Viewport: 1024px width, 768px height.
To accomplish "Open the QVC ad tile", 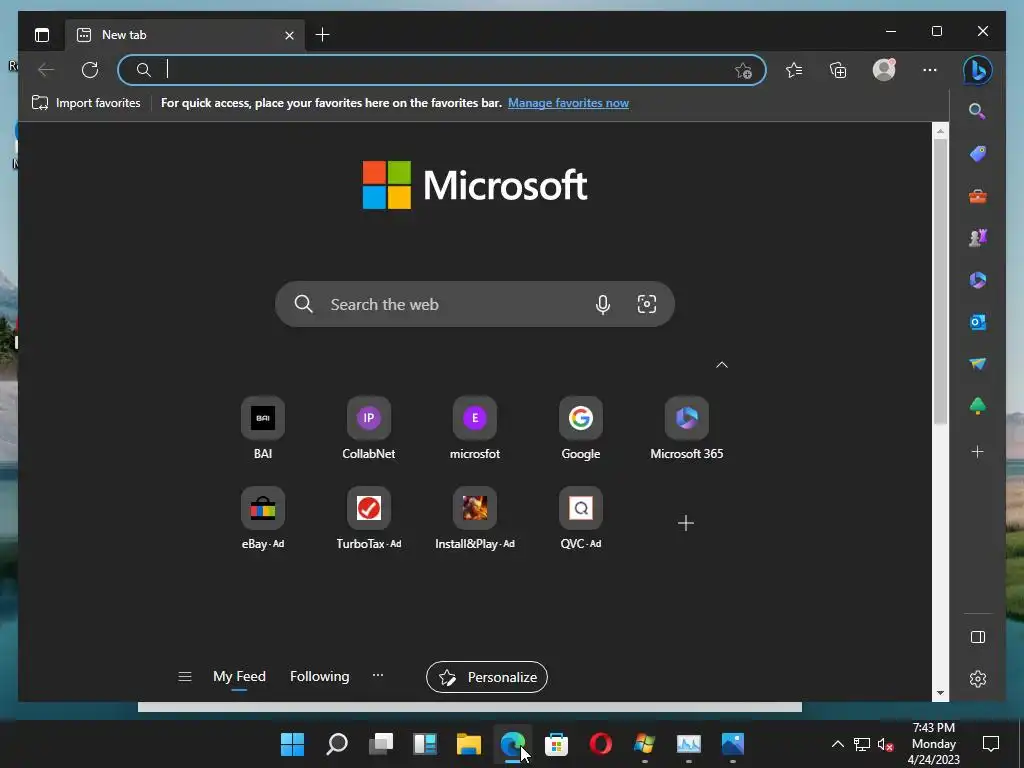I will [x=581, y=519].
